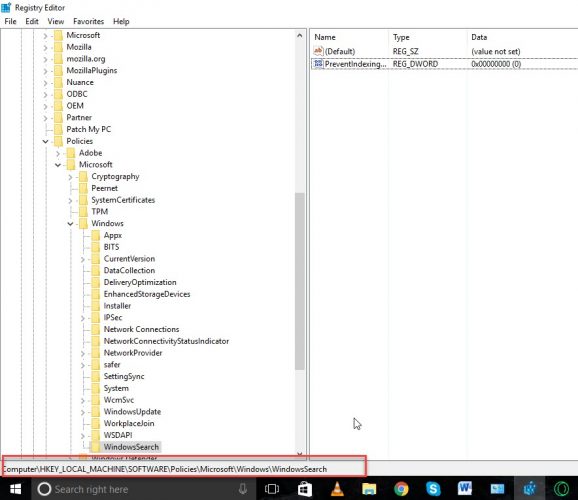This screenshot has width=578, height=500.
Task: Open Microsoft Store from taskbar
Action: pyautogui.click(x=305, y=489)
